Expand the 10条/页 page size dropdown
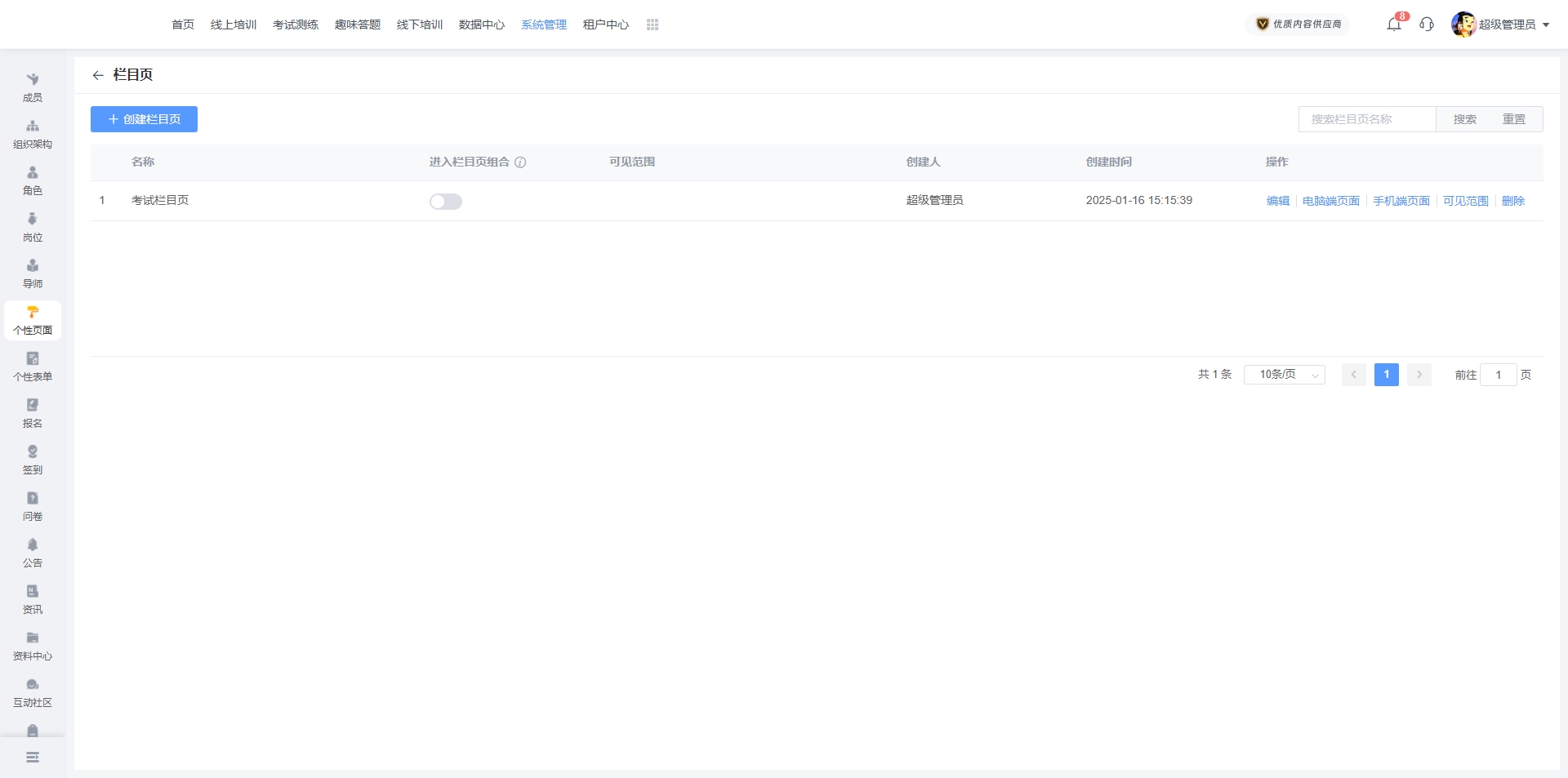 [1284, 375]
